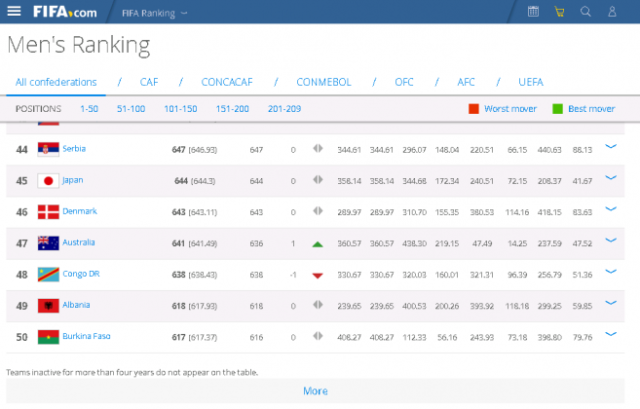640x409 pixels.
Task: Open the Congo DR team link
Action: [81, 273]
